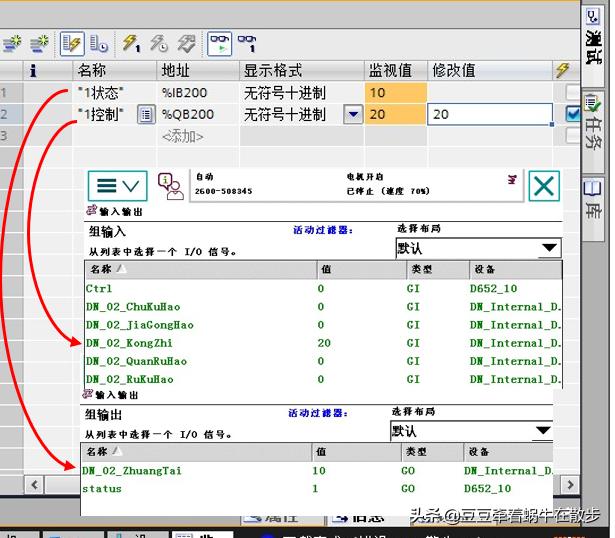Click the 设备 header in group input list
615x538 pixels.
point(515,269)
